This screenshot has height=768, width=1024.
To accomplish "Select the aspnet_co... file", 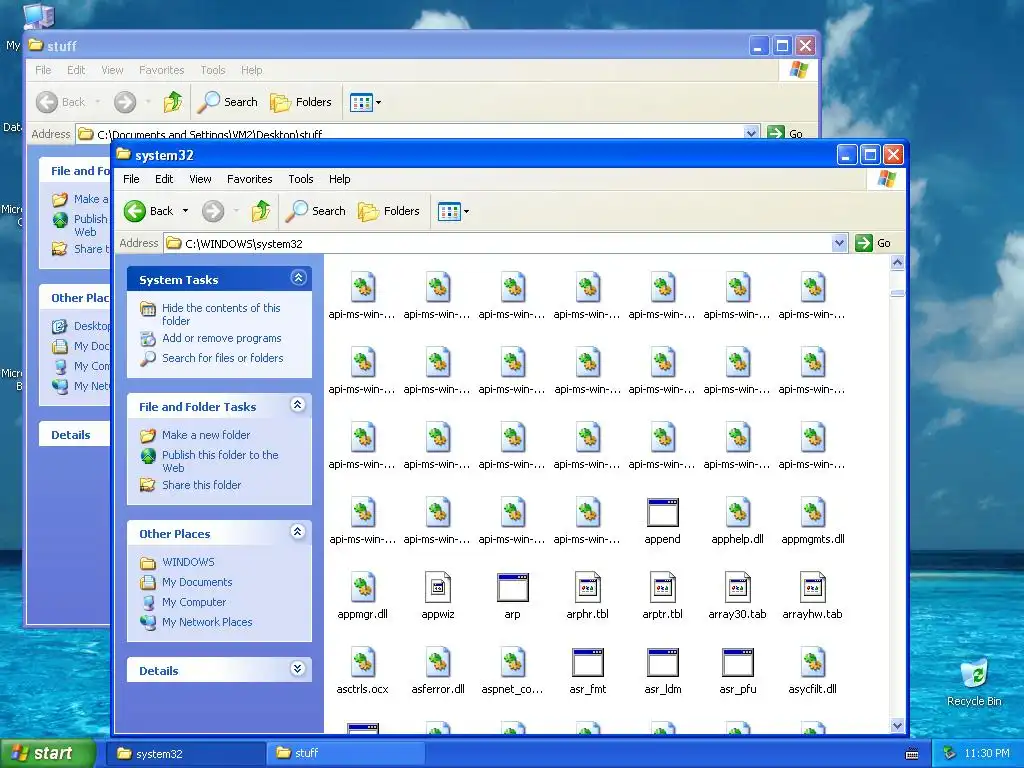I will click(513, 671).
